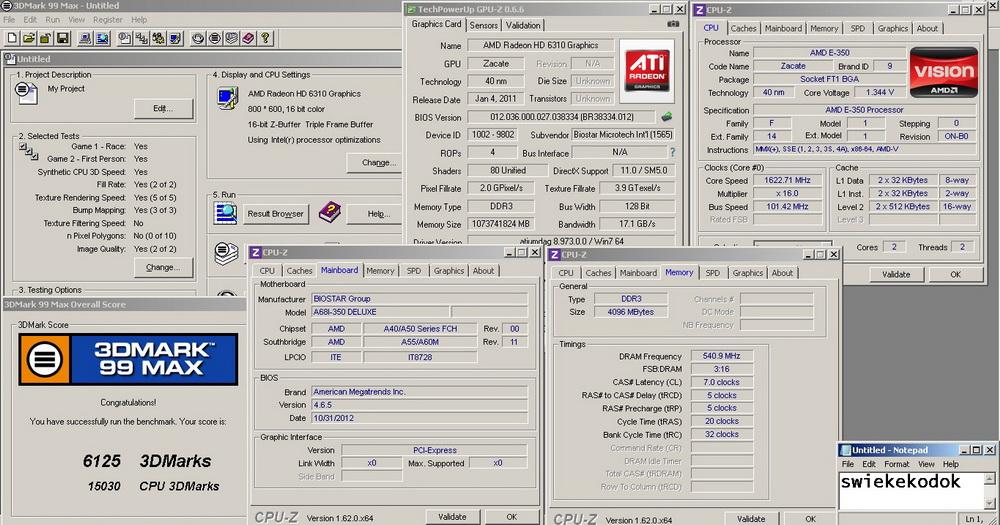This screenshot has width=1000, height=525.
Task: Click the run benchmark swirl toolbar icon
Action: (x=198, y=38)
